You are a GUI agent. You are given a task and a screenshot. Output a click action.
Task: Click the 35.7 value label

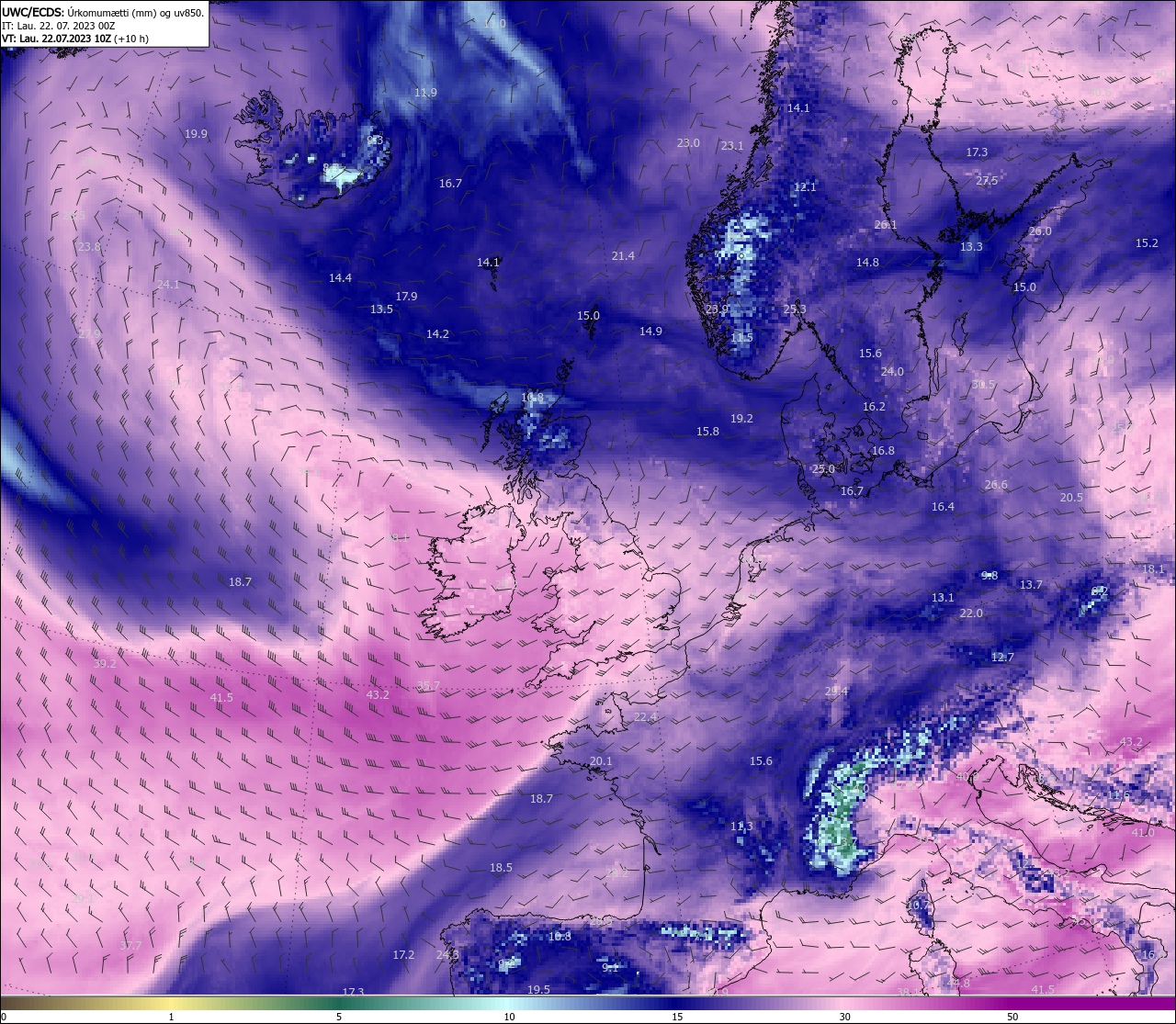[x=428, y=686]
